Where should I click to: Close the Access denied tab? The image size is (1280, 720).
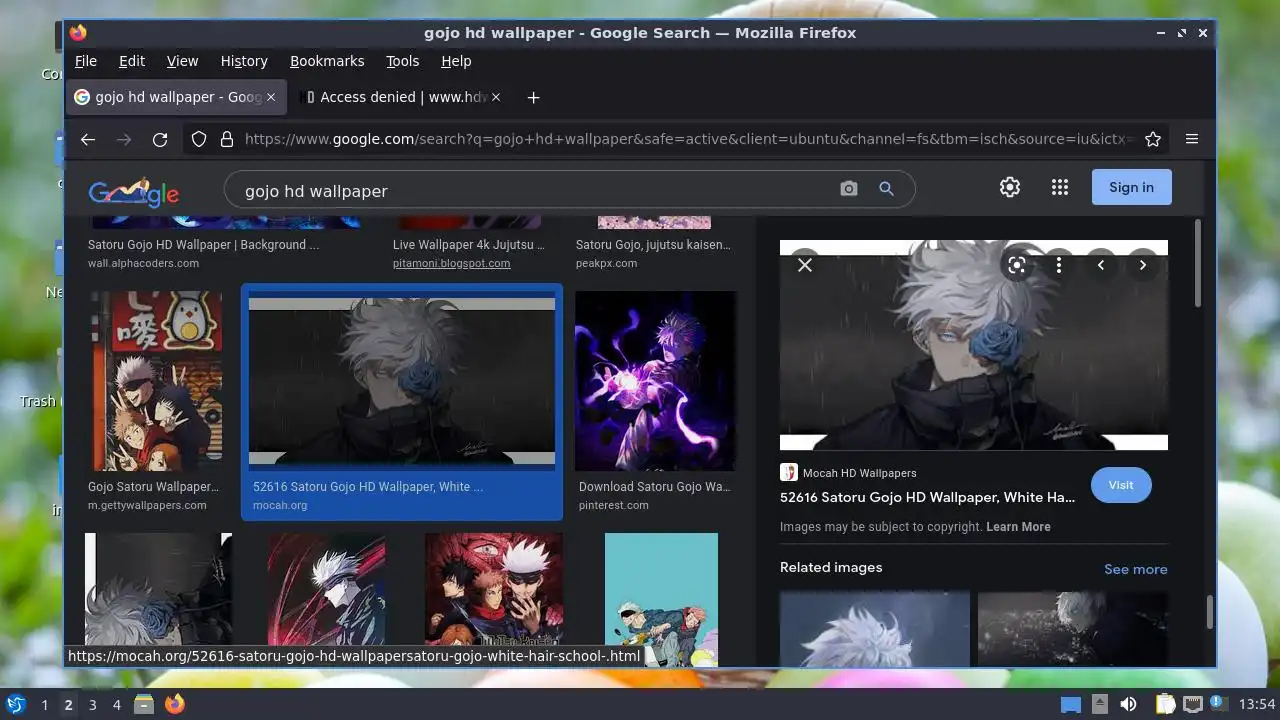pyautogui.click(x=496, y=97)
